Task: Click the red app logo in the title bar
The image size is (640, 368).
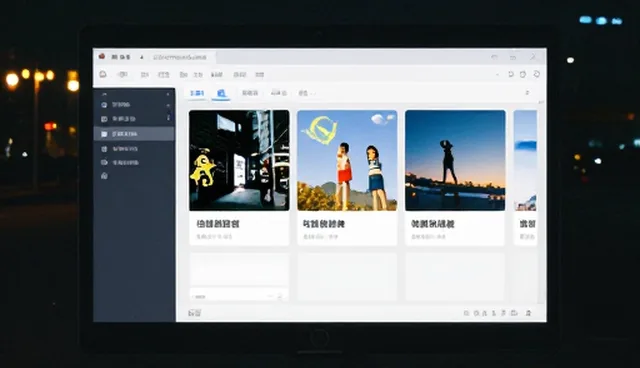Action: pos(102,56)
